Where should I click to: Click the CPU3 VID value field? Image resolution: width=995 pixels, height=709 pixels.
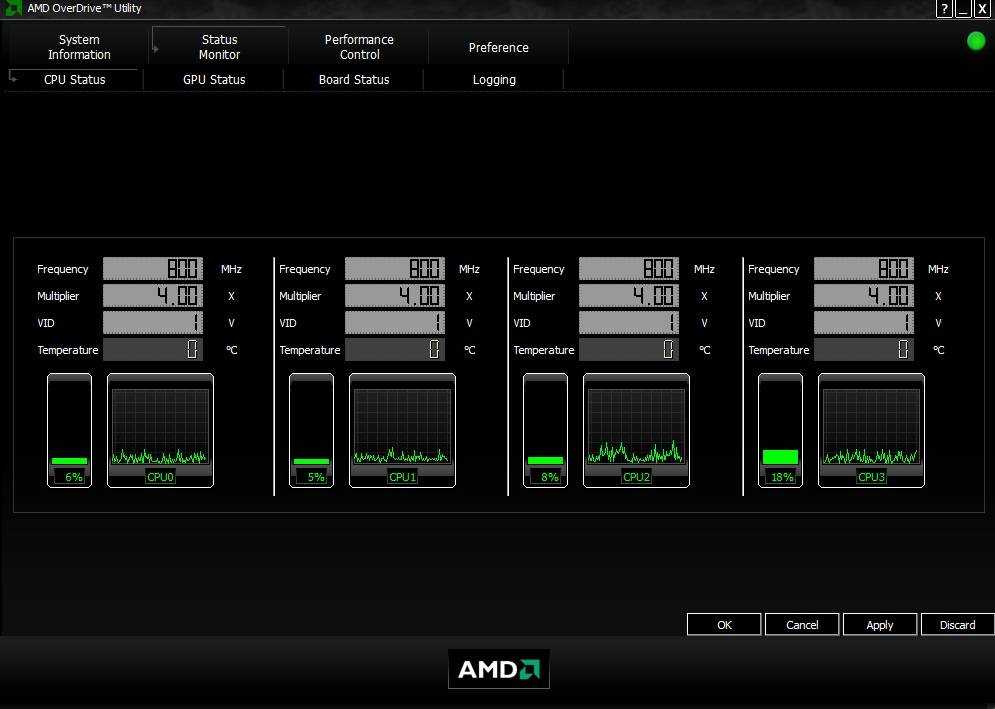864,322
